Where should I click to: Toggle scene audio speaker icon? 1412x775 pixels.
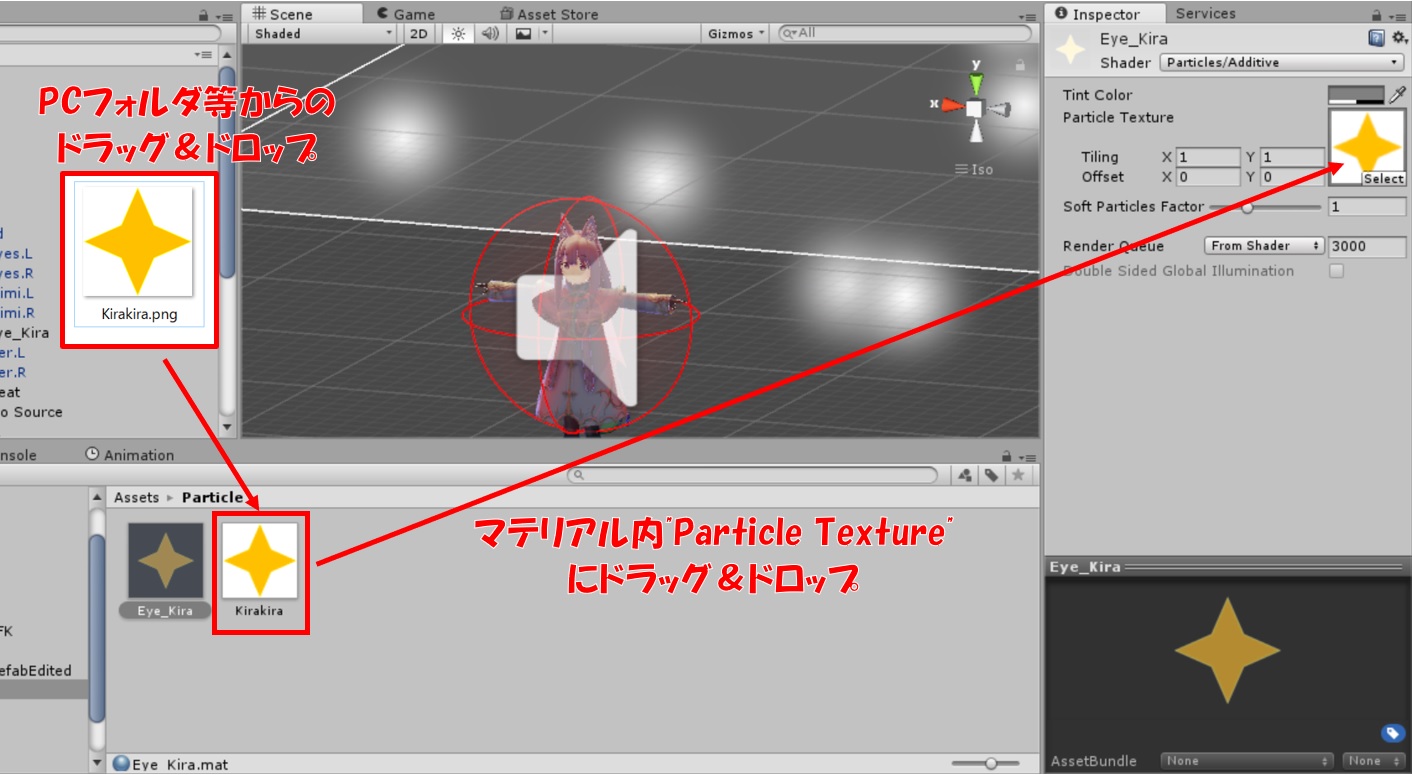tap(490, 33)
